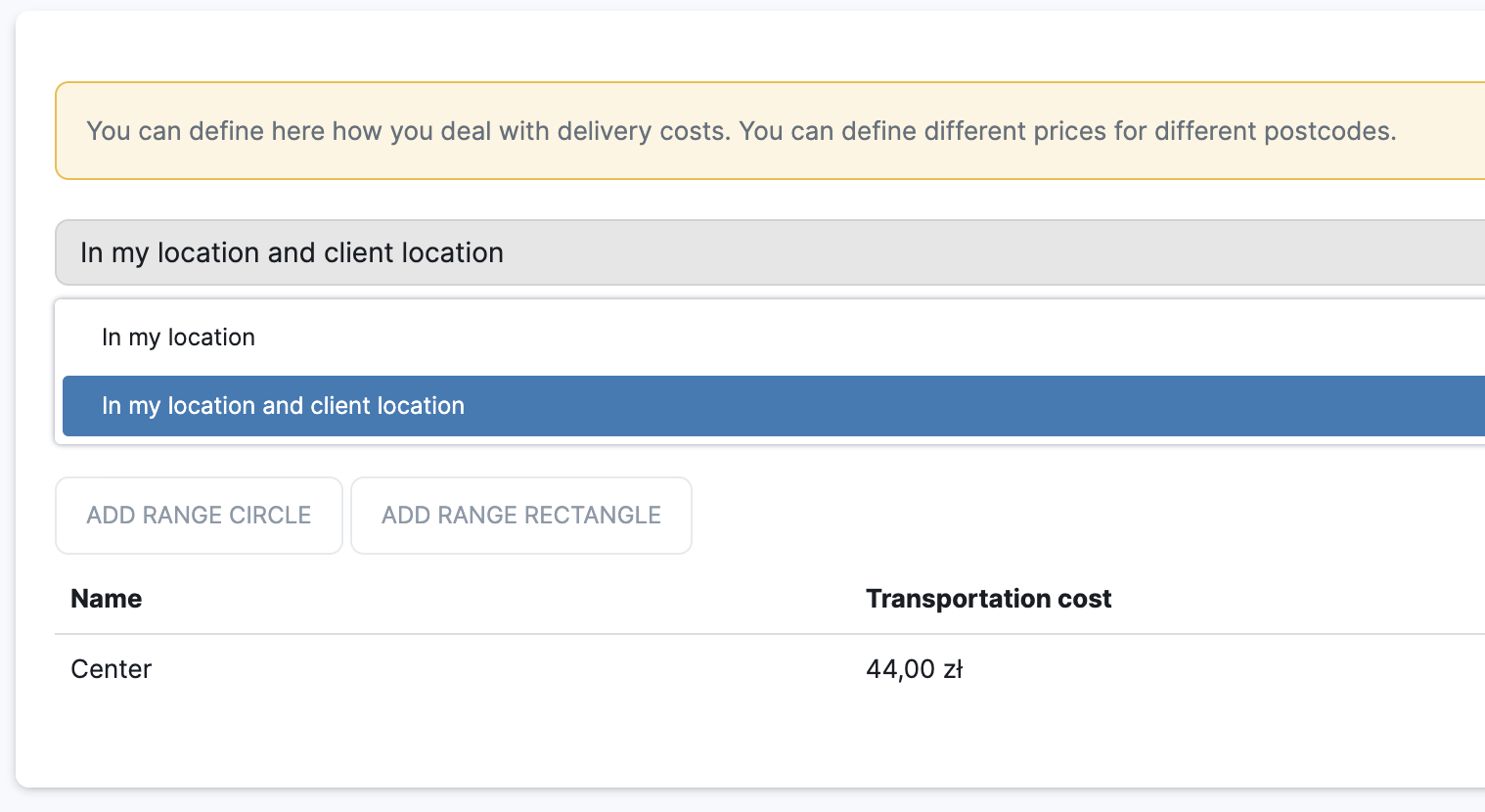Screen dimensions: 1485x812
Task: Click the 44,00 zł transportation cost cell
Action: coord(914,669)
